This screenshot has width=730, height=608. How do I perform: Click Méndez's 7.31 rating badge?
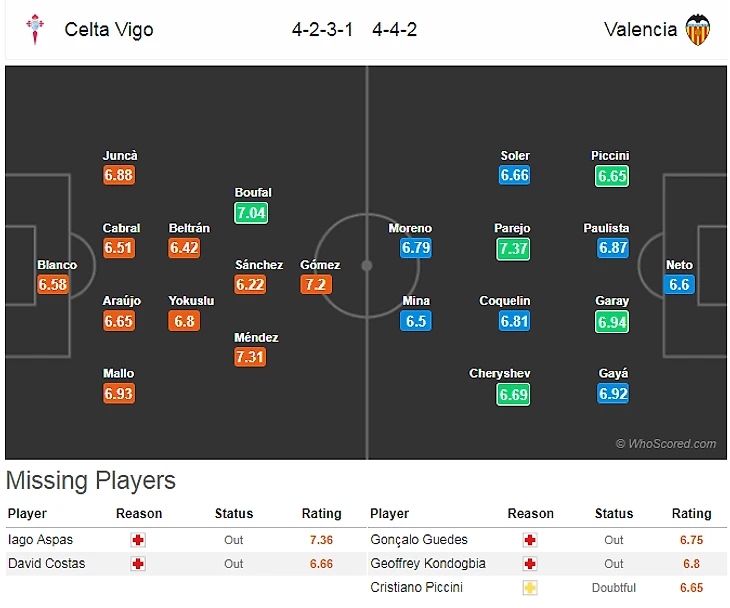tap(250, 357)
